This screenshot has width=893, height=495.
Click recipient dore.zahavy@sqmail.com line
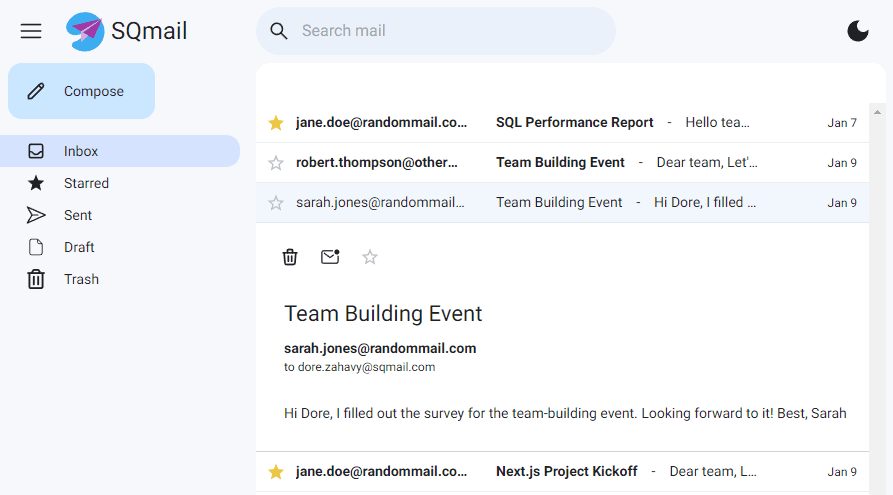point(359,367)
